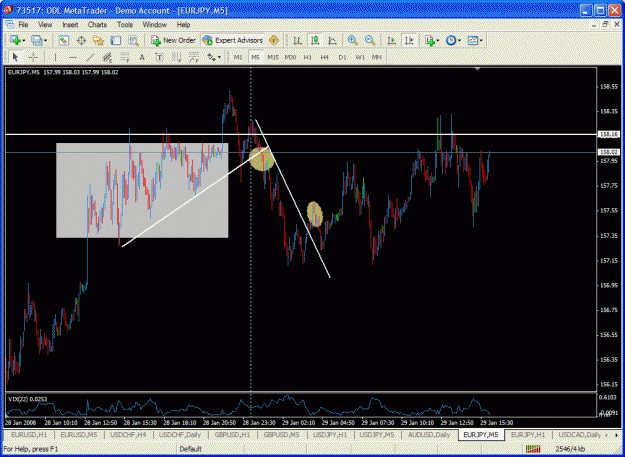Zoom out of the chart
This screenshot has height=457, width=625.
pos(370,40)
